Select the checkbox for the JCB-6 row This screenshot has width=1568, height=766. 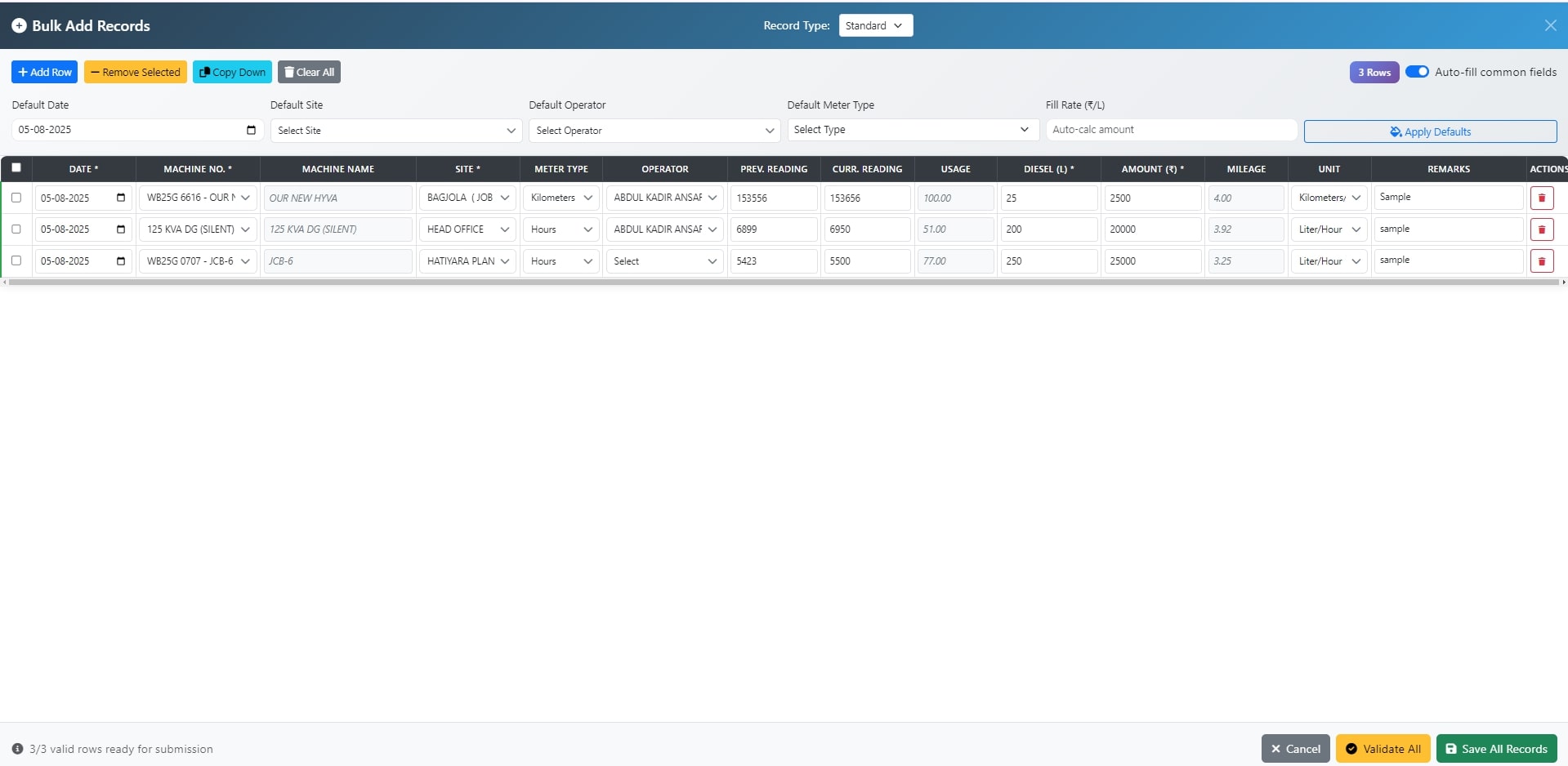pyautogui.click(x=16, y=261)
